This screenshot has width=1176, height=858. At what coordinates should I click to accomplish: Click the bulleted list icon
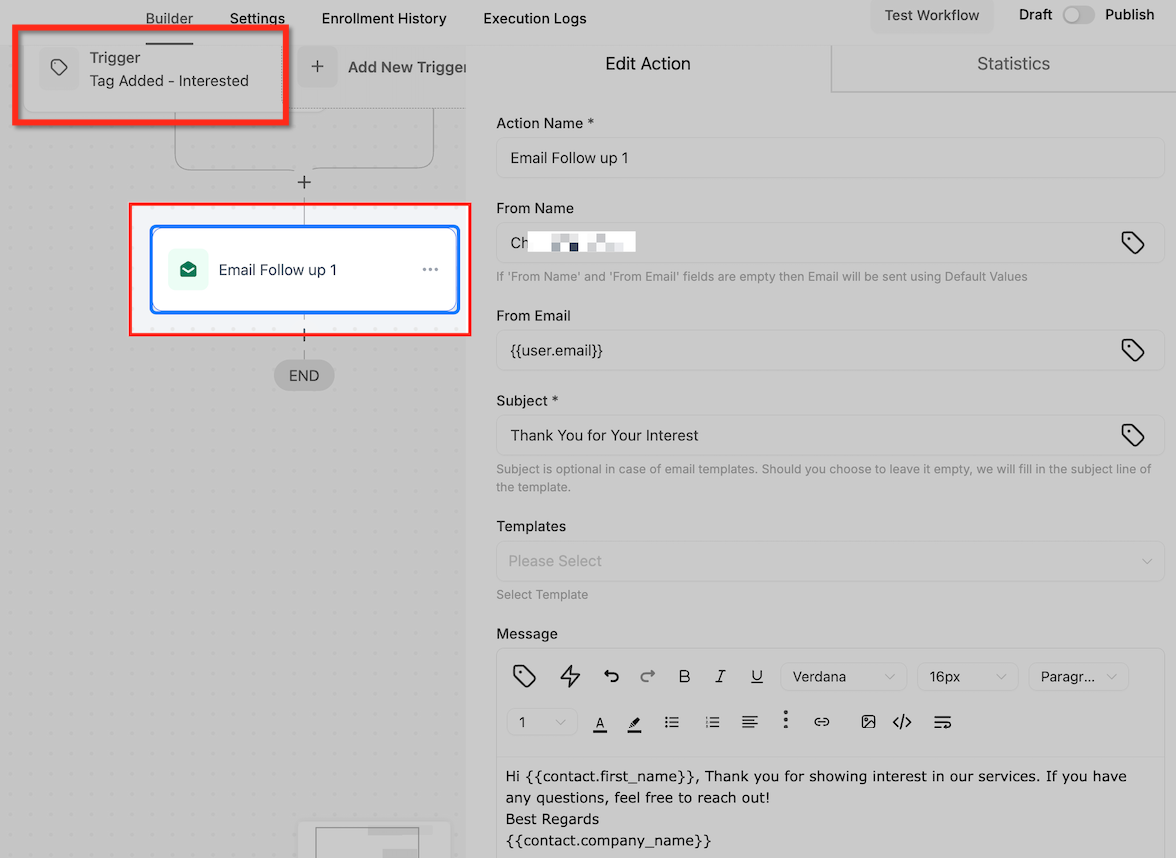click(672, 722)
